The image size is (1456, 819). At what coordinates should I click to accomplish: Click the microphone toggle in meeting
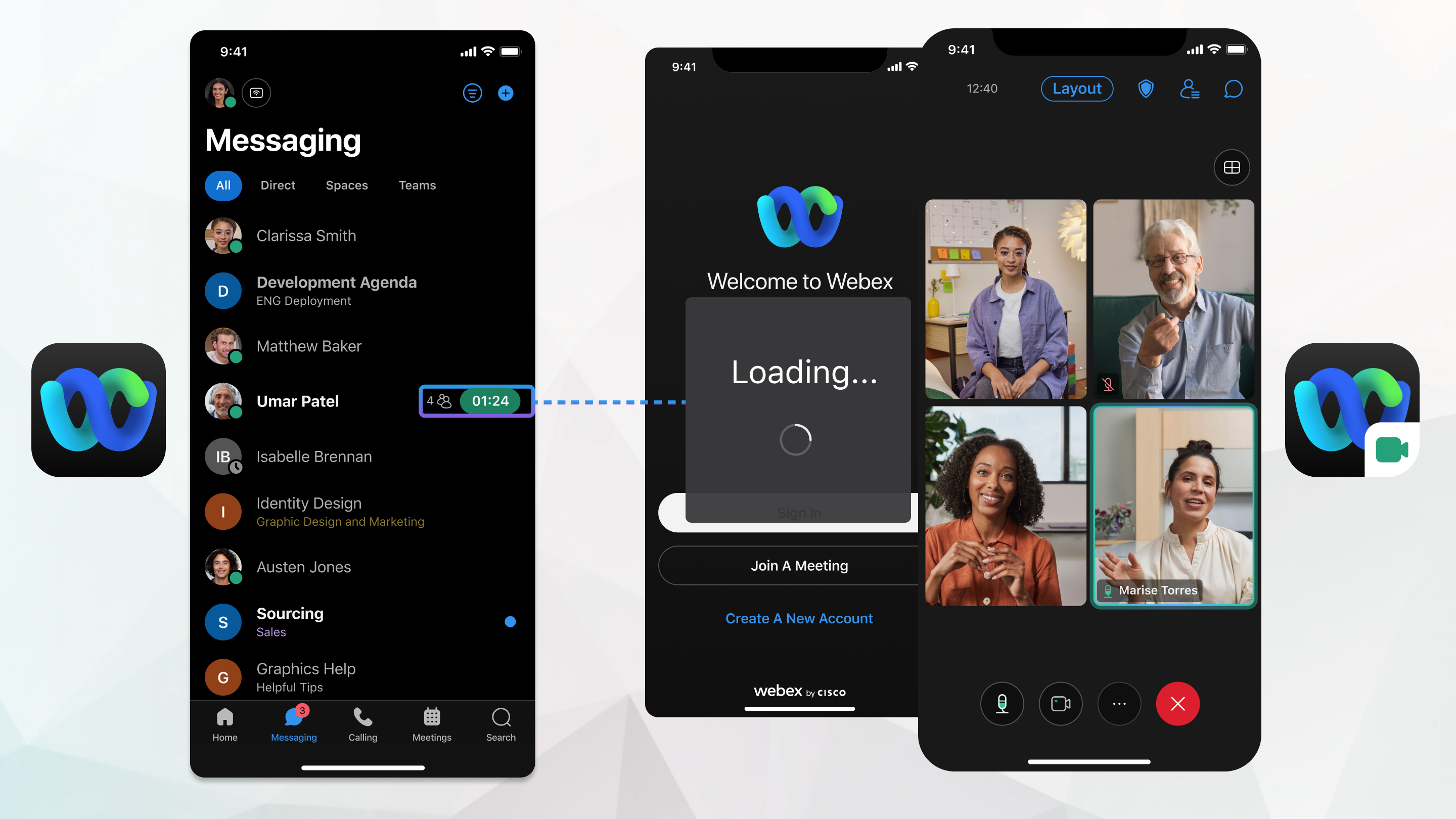point(1000,703)
